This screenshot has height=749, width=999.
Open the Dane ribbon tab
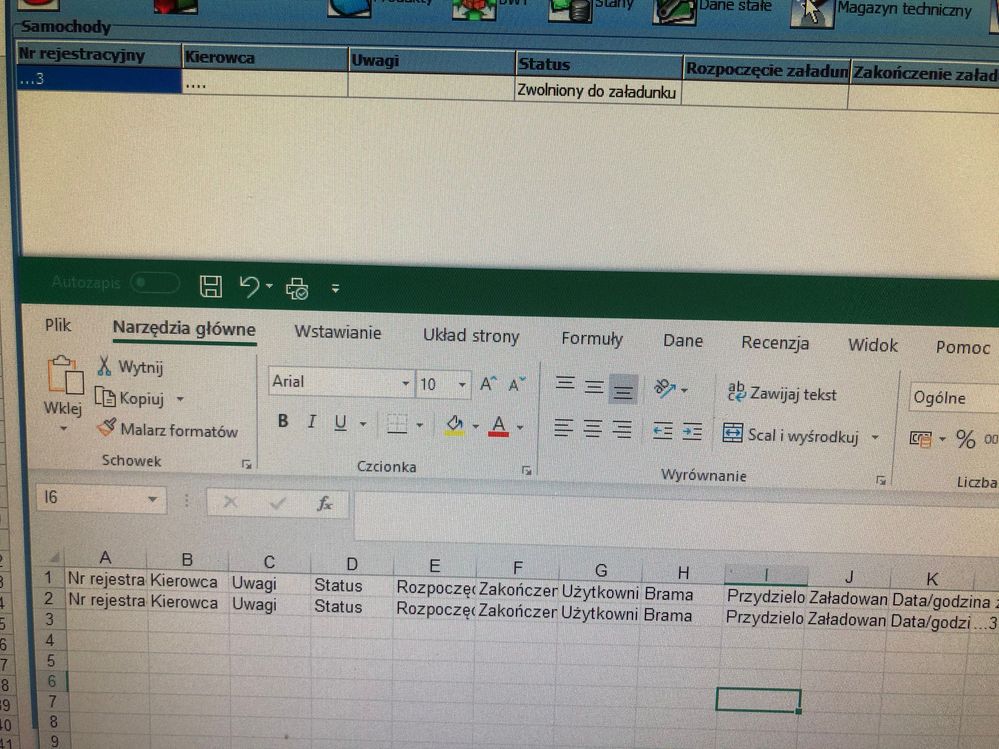pyautogui.click(x=683, y=341)
